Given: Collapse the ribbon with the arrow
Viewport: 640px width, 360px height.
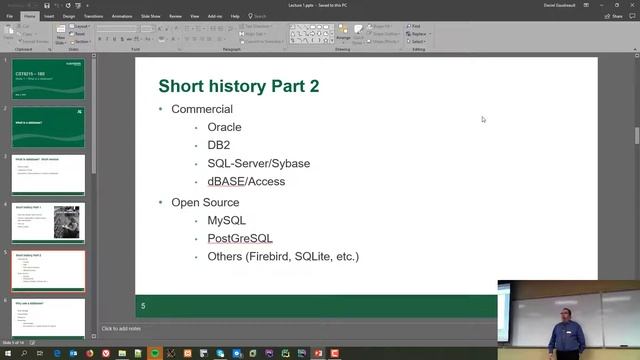Looking at the screenshot, I should 635,49.
